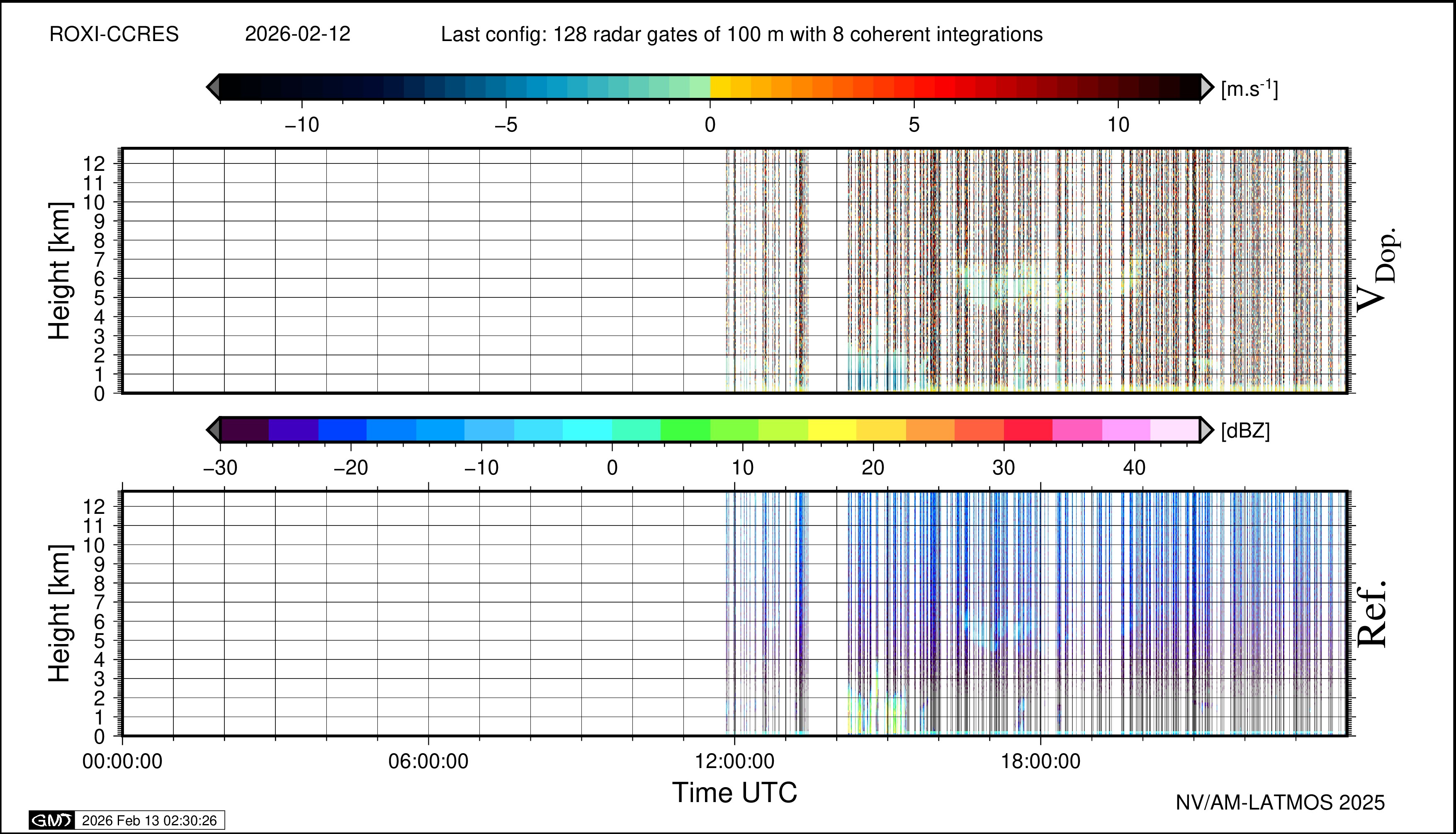Click the ROXI-CCRES station title
Screen dimensions: 1456x834
click(x=114, y=34)
